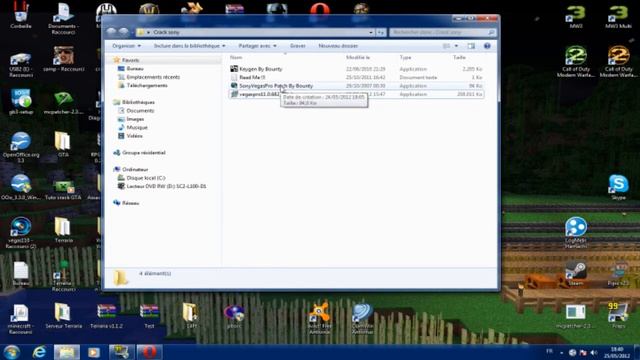
Task: Select the Skype desktop icon
Action: pos(618,187)
